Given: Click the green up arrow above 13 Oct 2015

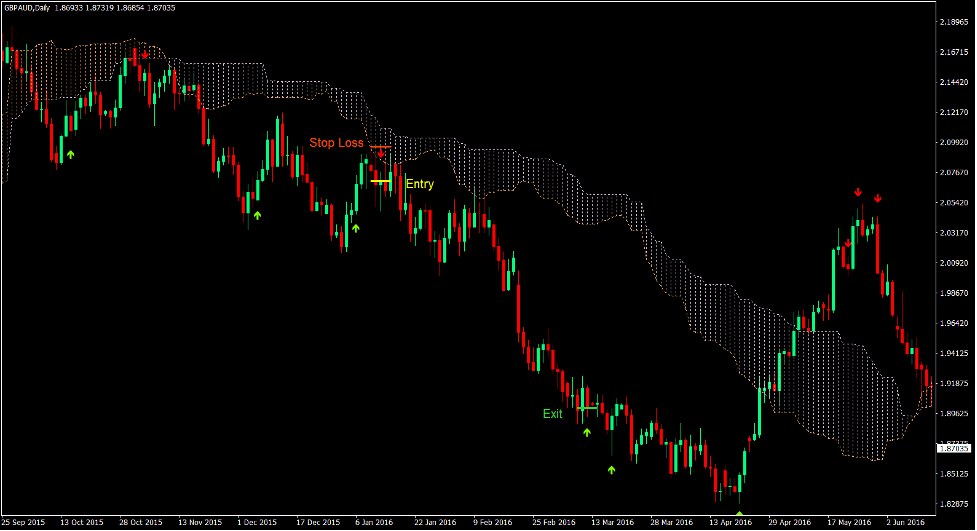Looking at the screenshot, I should coord(70,155).
